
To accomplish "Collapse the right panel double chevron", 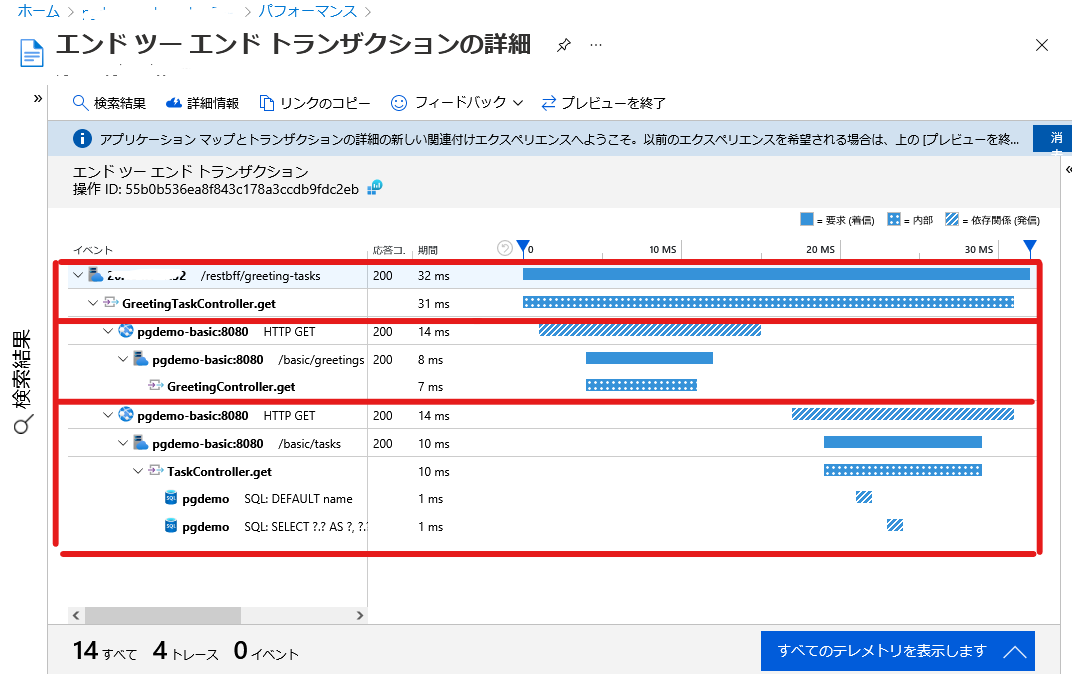I will (1068, 170).
